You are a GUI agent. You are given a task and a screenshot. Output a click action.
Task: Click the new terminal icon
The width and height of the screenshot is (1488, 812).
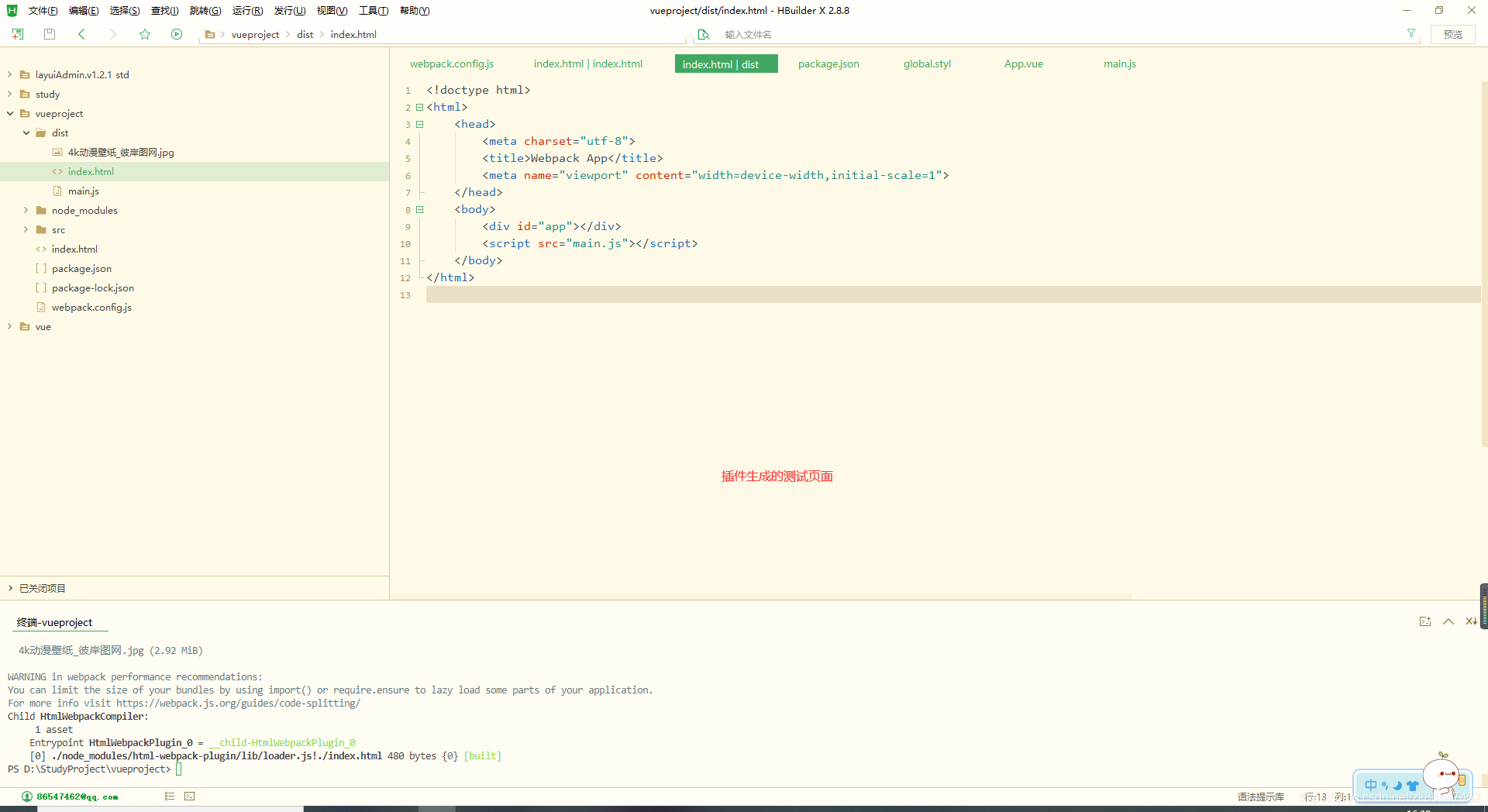(x=1425, y=621)
